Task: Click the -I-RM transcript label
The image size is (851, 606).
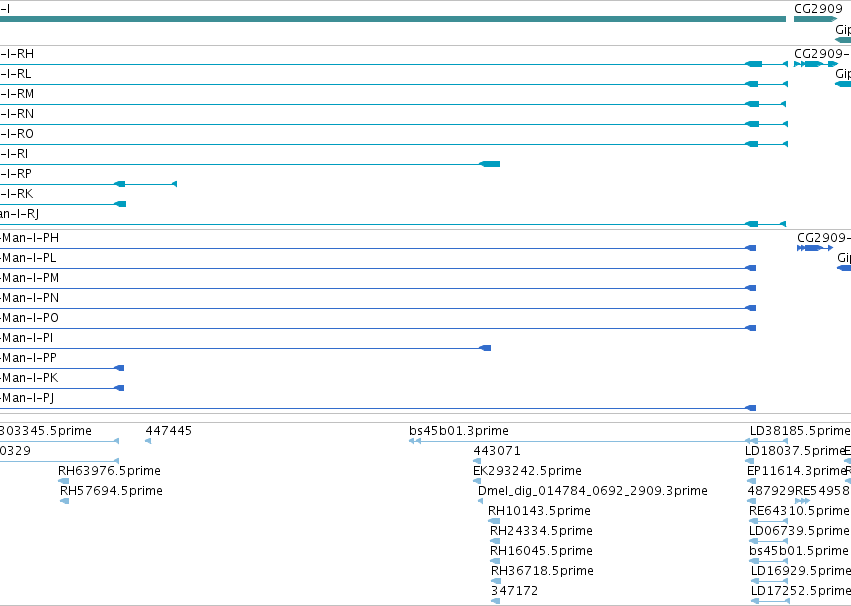Action: pyautogui.click(x=17, y=94)
